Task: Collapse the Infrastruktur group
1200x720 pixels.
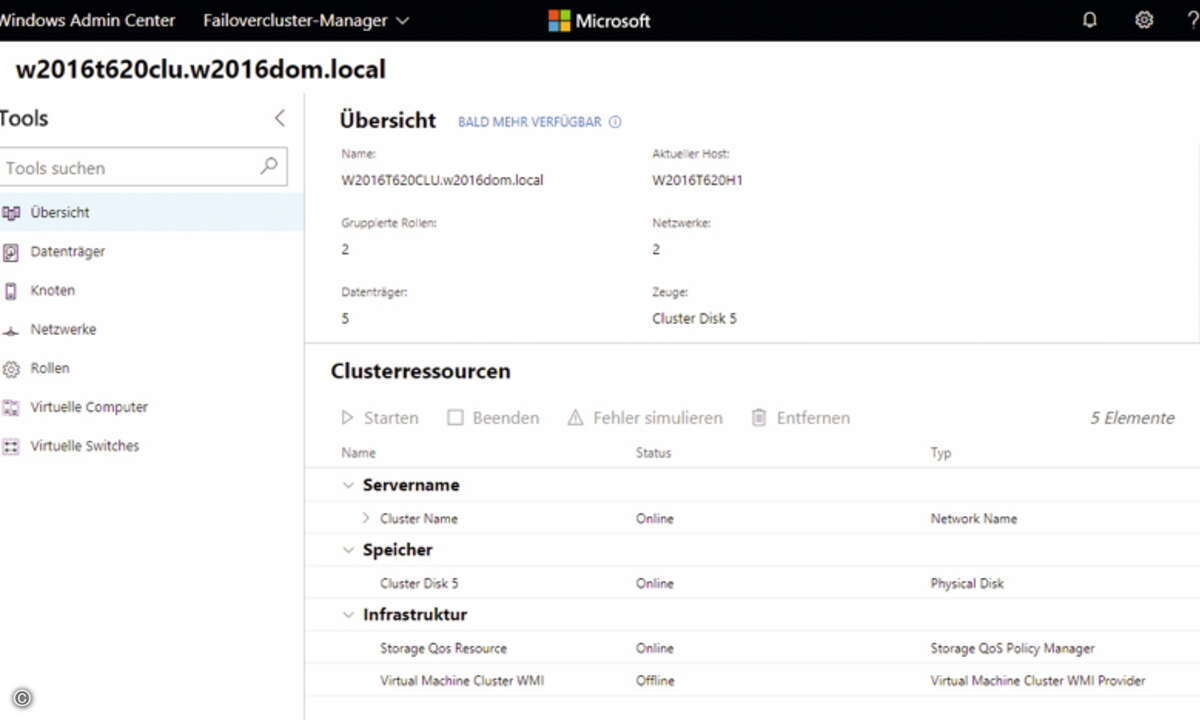Action: coord(348,615)
